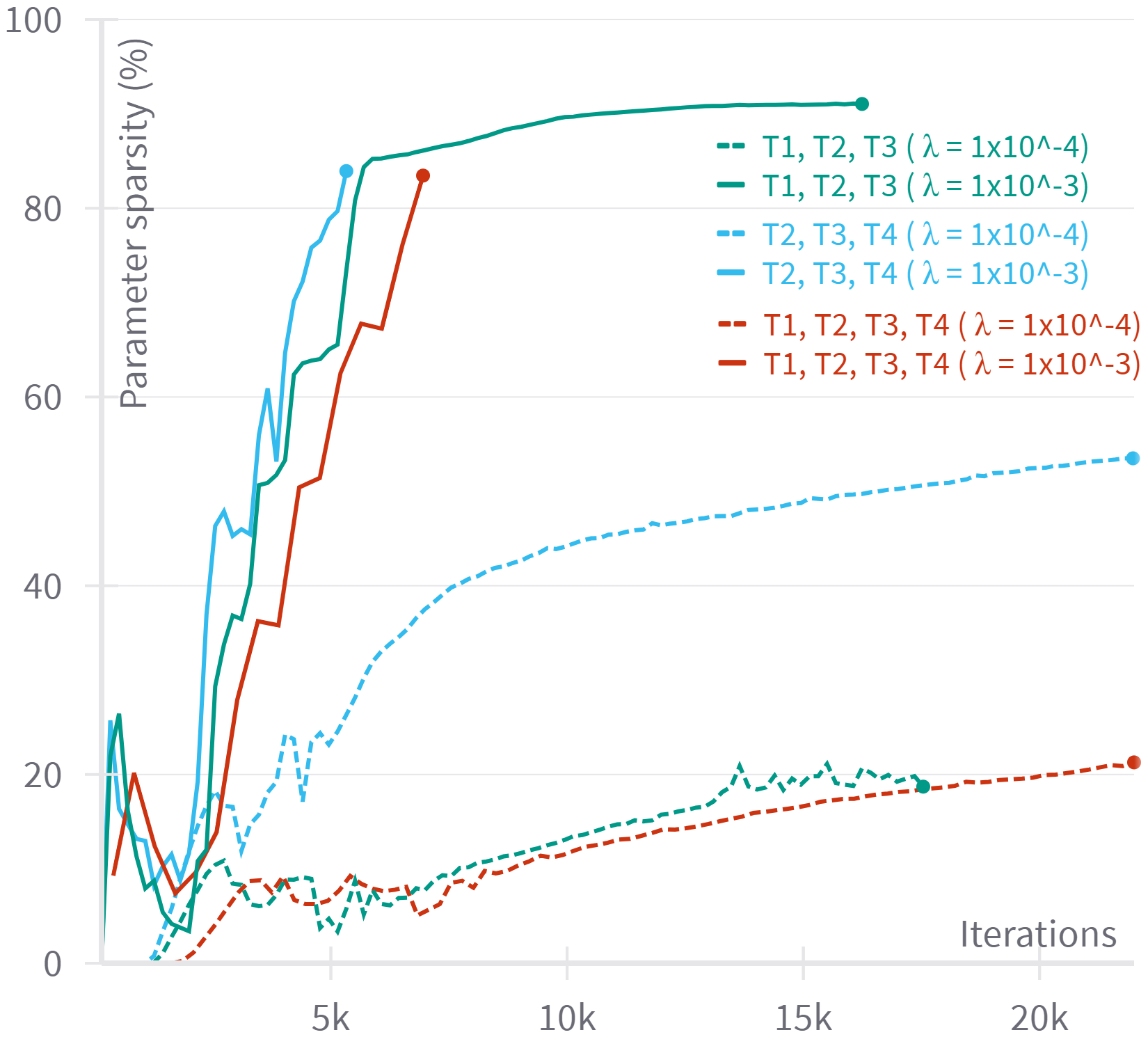Click the solid green legend line swatch

click(731, 186)
